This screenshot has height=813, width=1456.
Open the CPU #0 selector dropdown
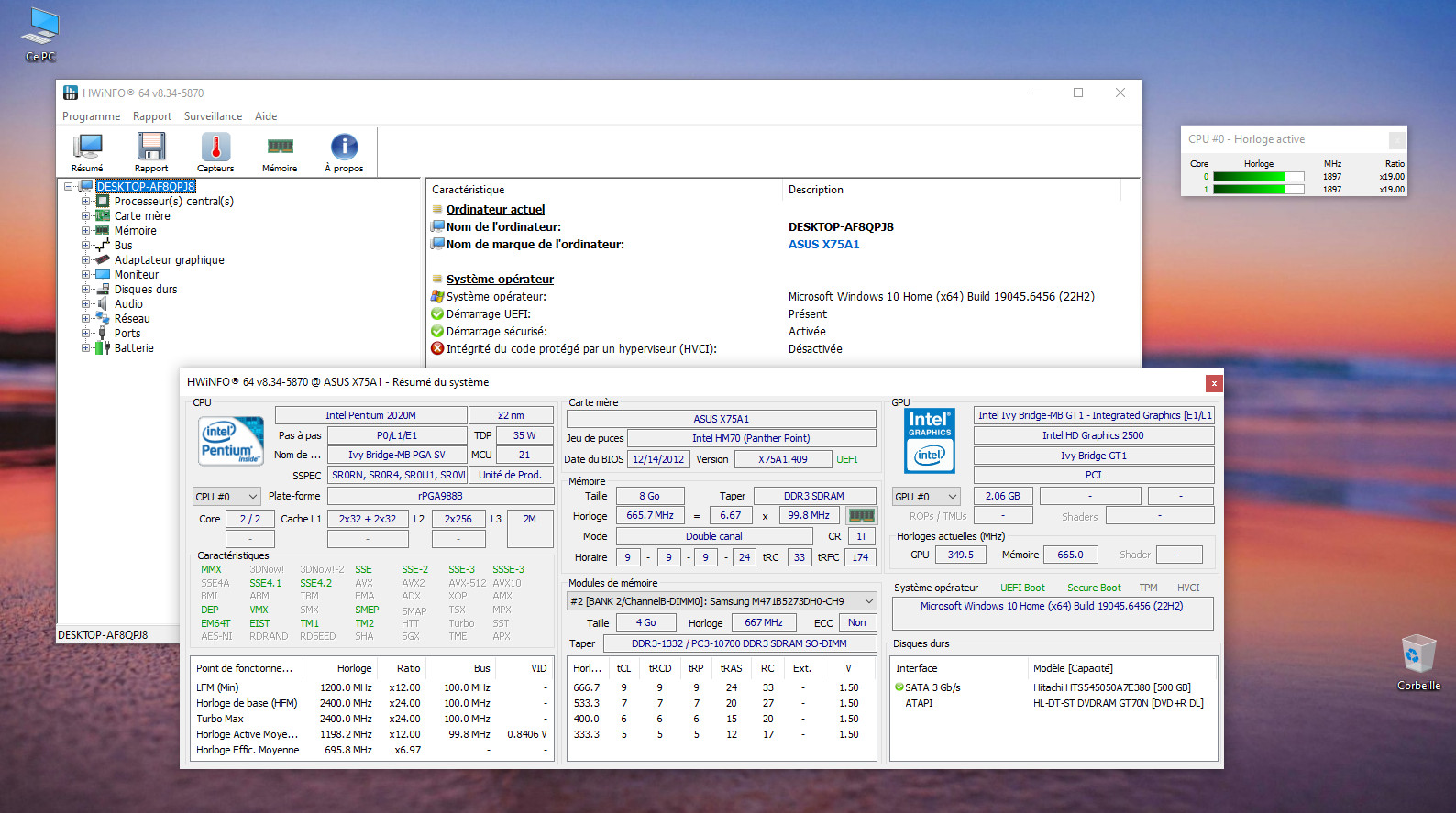(x=226, y=497)
